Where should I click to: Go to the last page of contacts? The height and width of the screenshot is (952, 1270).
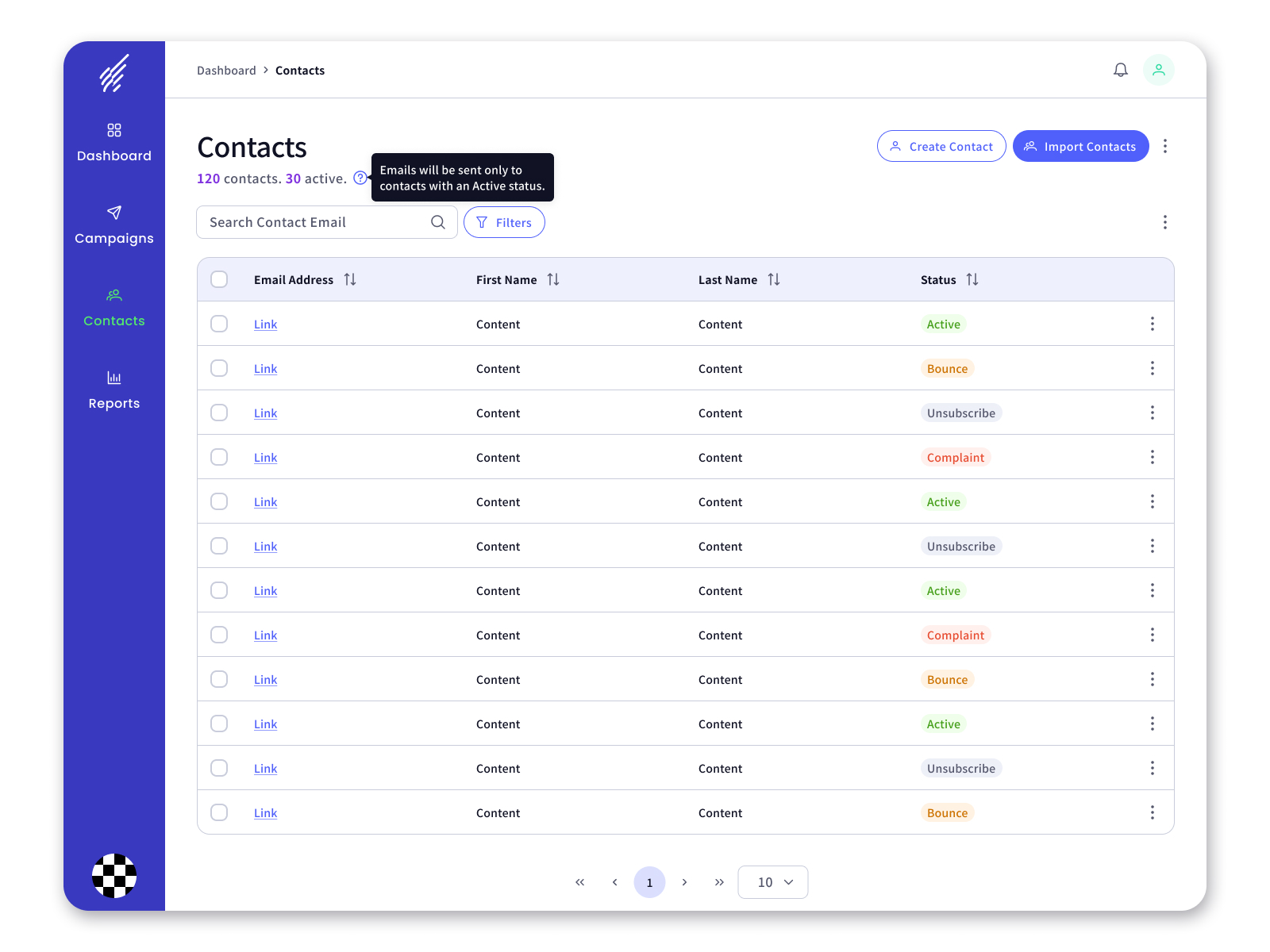tap(719, 882)
